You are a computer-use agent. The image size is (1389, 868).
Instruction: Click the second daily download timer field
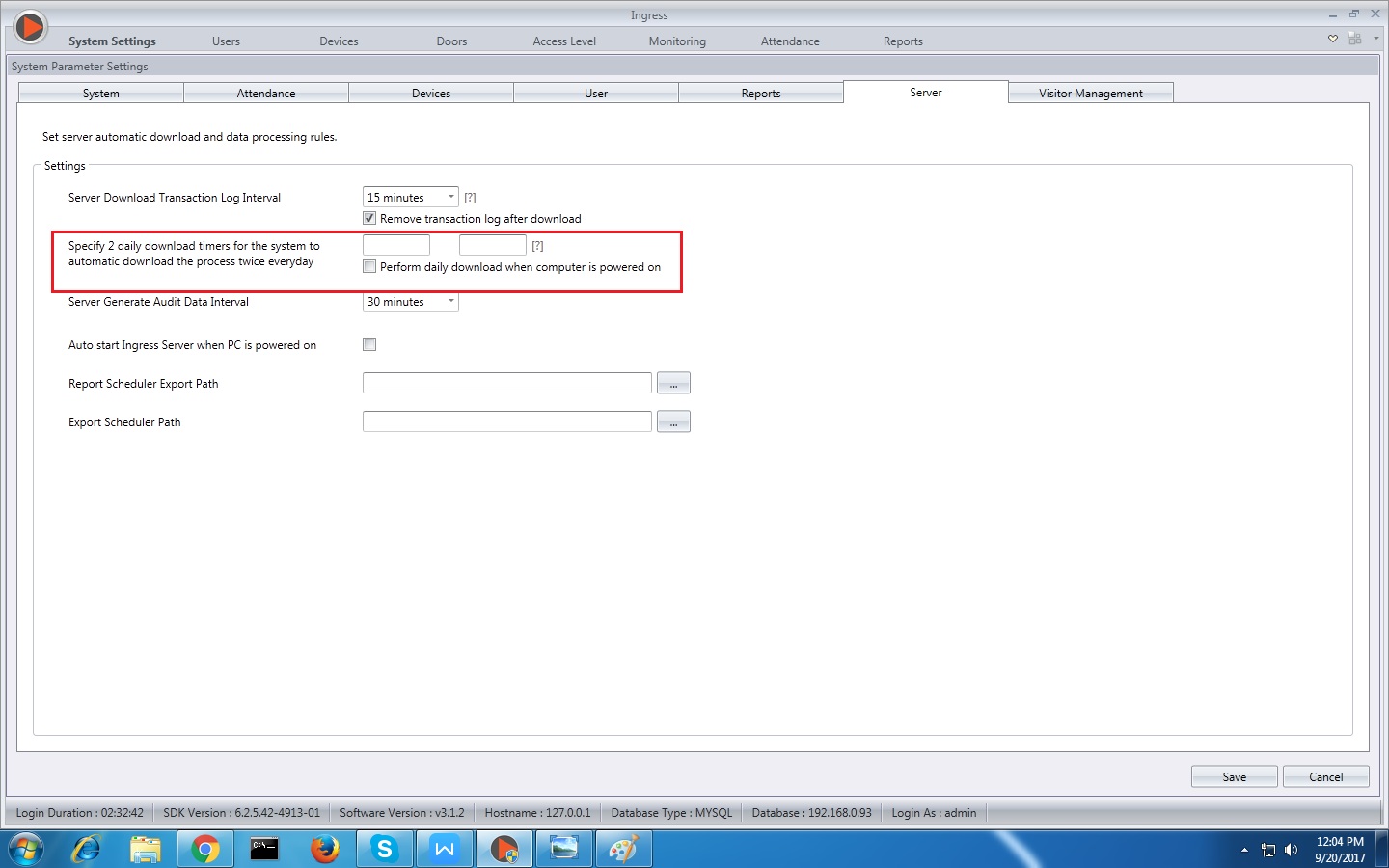tap(493, 245)
